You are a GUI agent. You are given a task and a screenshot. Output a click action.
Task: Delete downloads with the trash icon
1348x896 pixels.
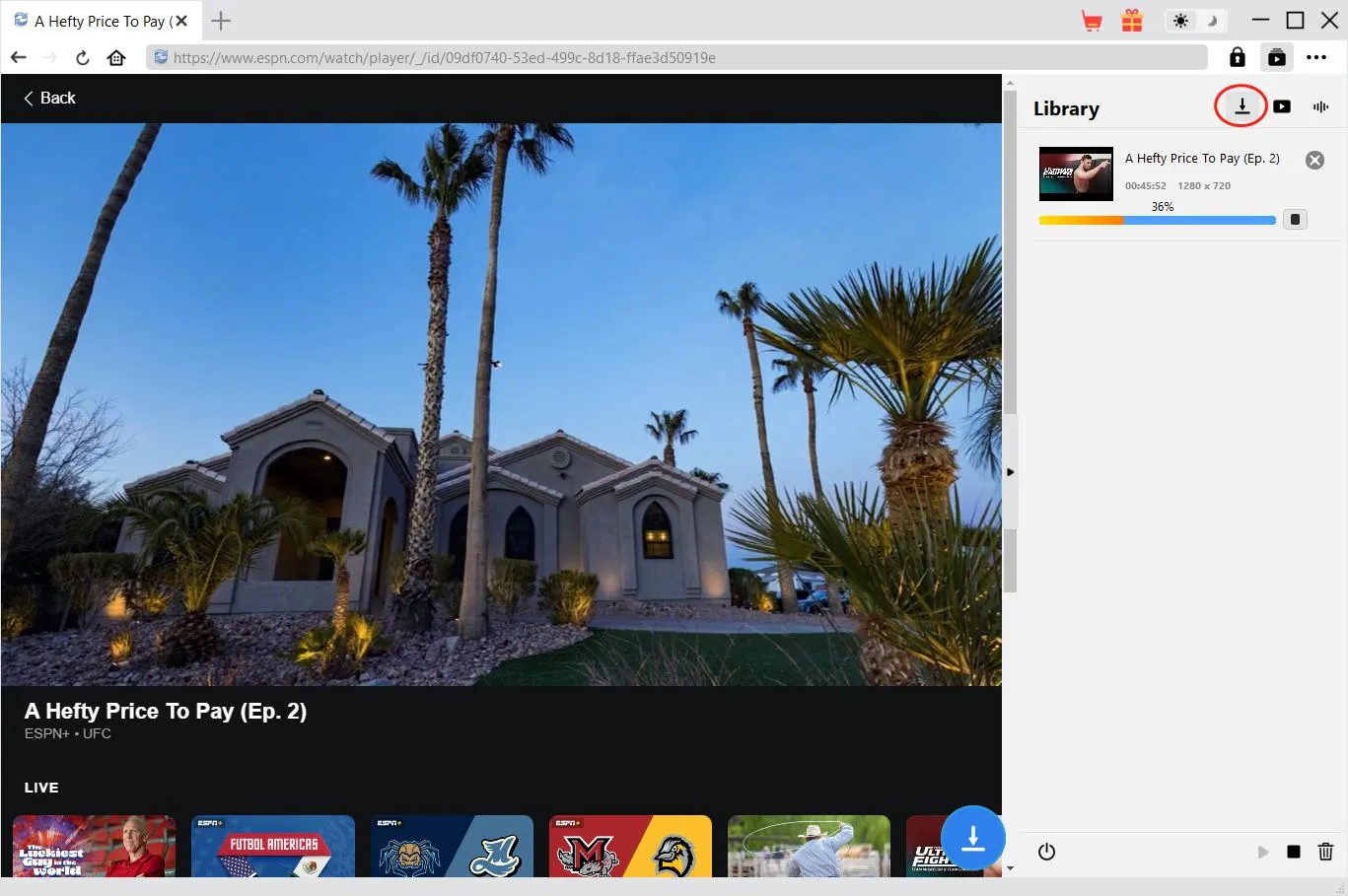point(1325,852)
